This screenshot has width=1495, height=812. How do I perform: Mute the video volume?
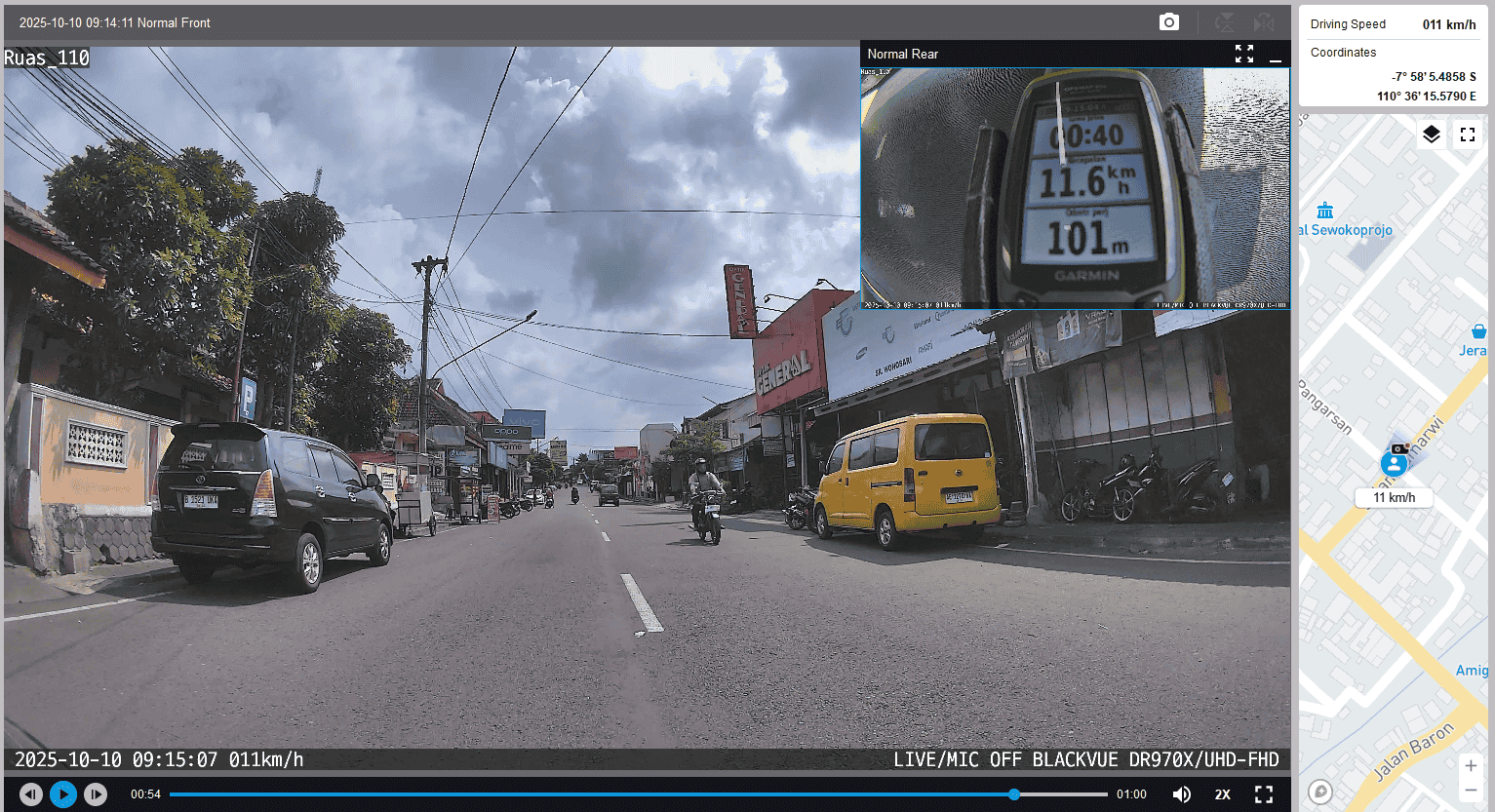click(1181, 794)
